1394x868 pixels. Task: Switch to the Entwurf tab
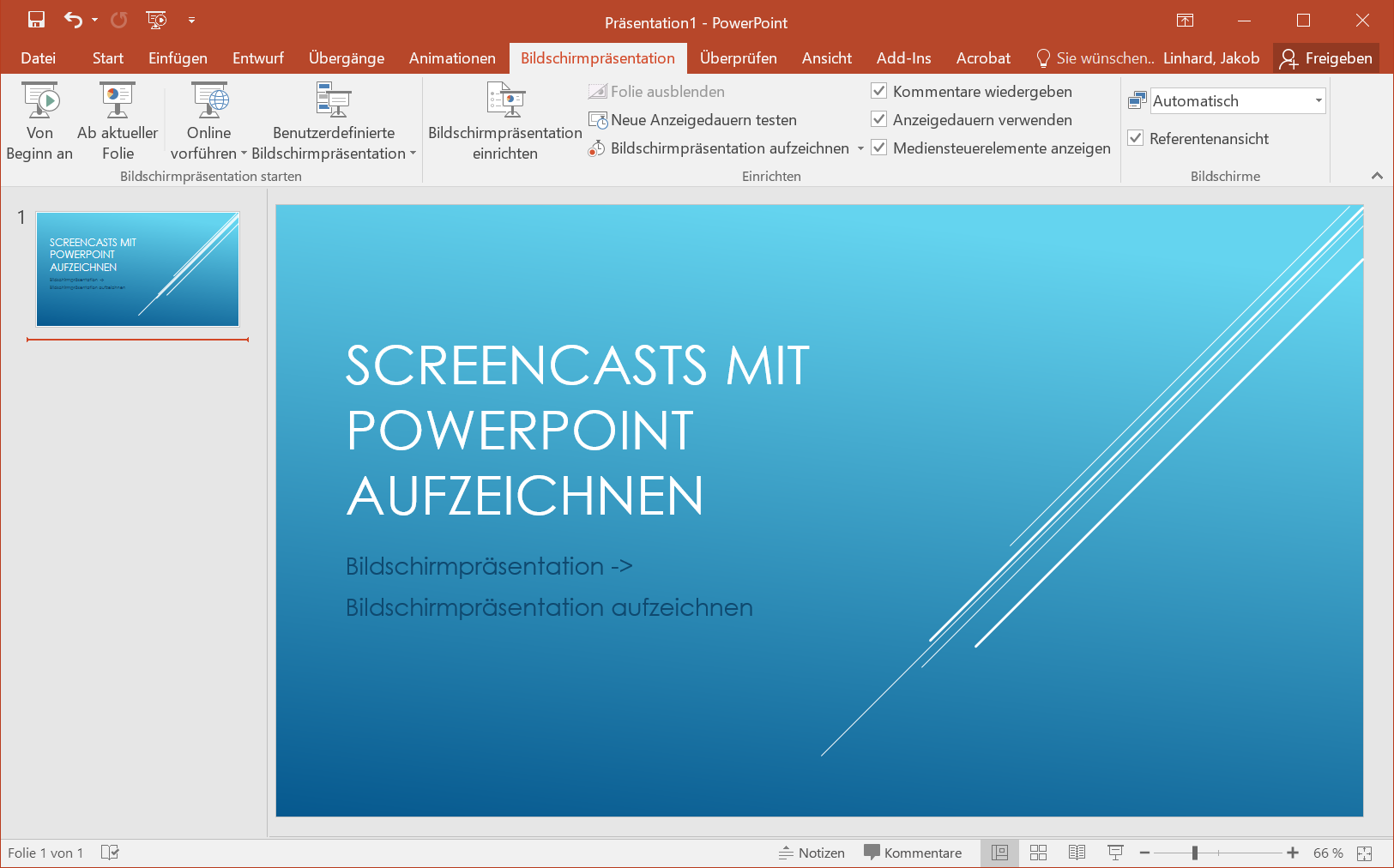coord(258,58)
